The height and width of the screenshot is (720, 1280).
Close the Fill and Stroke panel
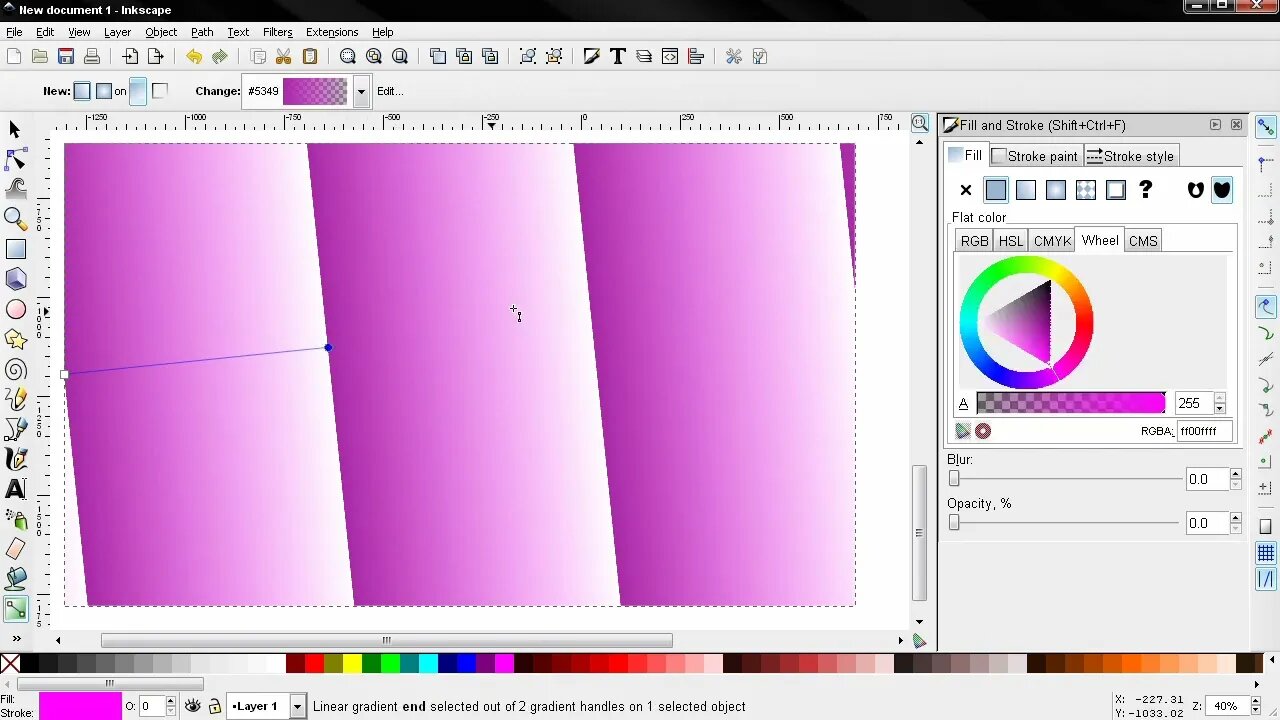pos(1236,125)
